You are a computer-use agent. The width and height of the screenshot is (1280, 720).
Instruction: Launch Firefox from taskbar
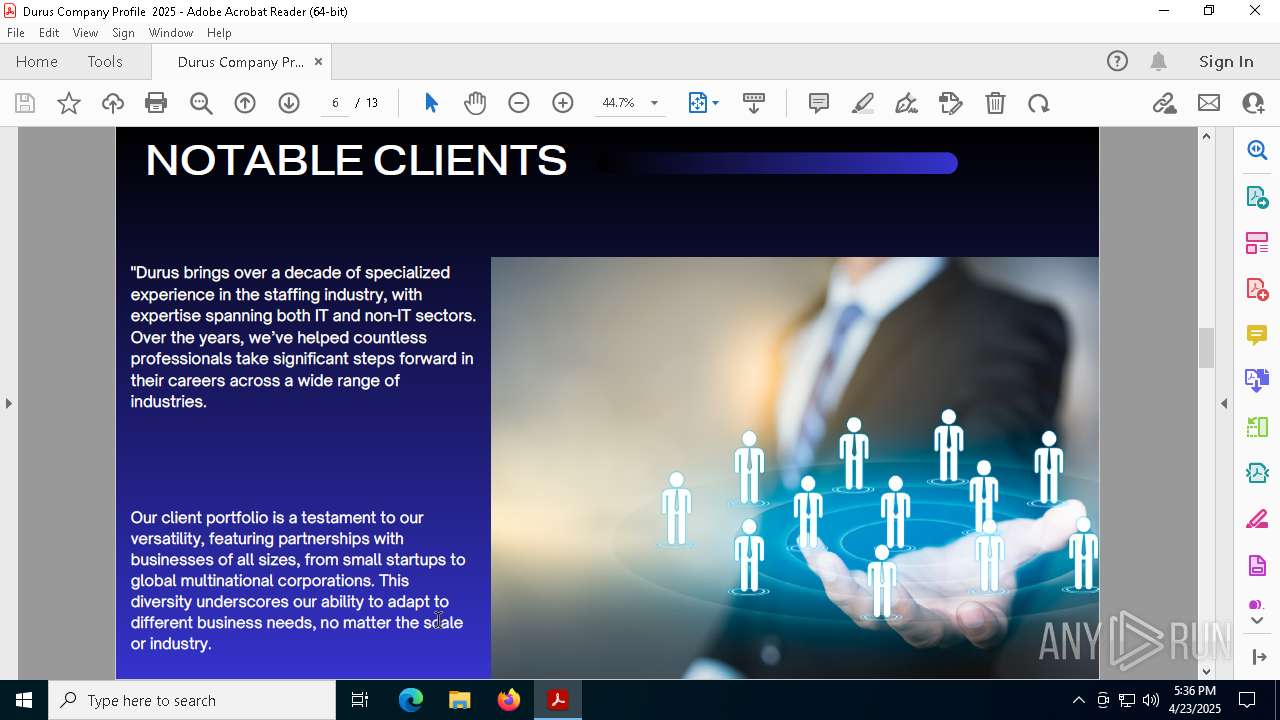tap(508, 700)
